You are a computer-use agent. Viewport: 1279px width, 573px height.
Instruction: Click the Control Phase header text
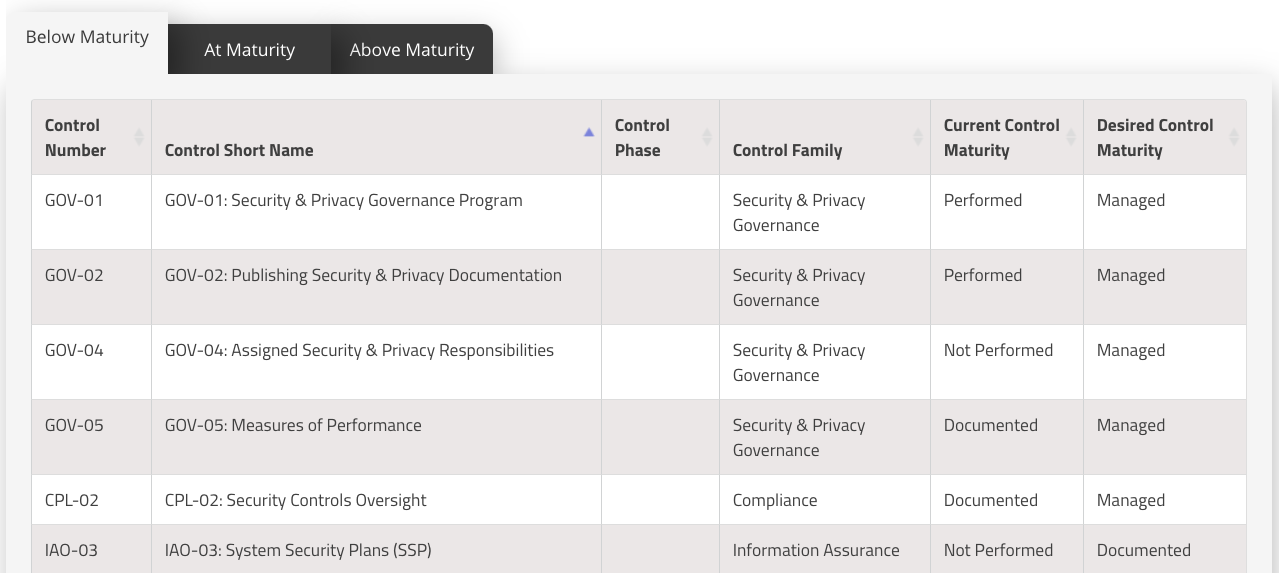pos(642,138)
